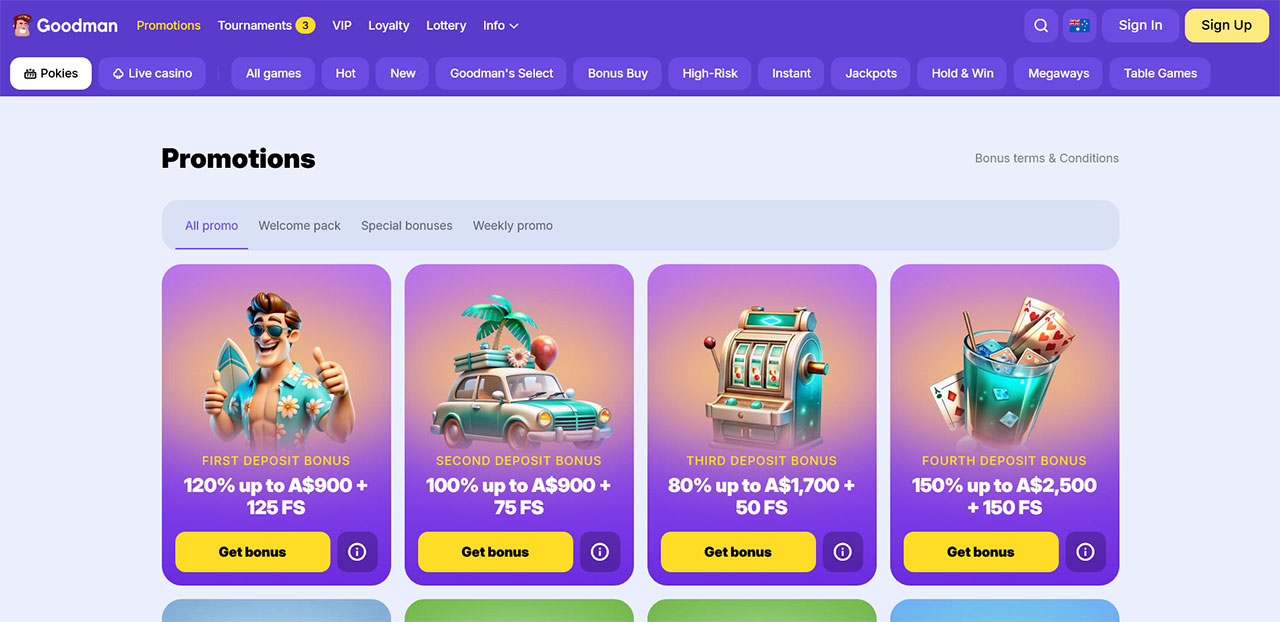
Task: Select the Weekly promo tab
Action: (x=512, y=226)
